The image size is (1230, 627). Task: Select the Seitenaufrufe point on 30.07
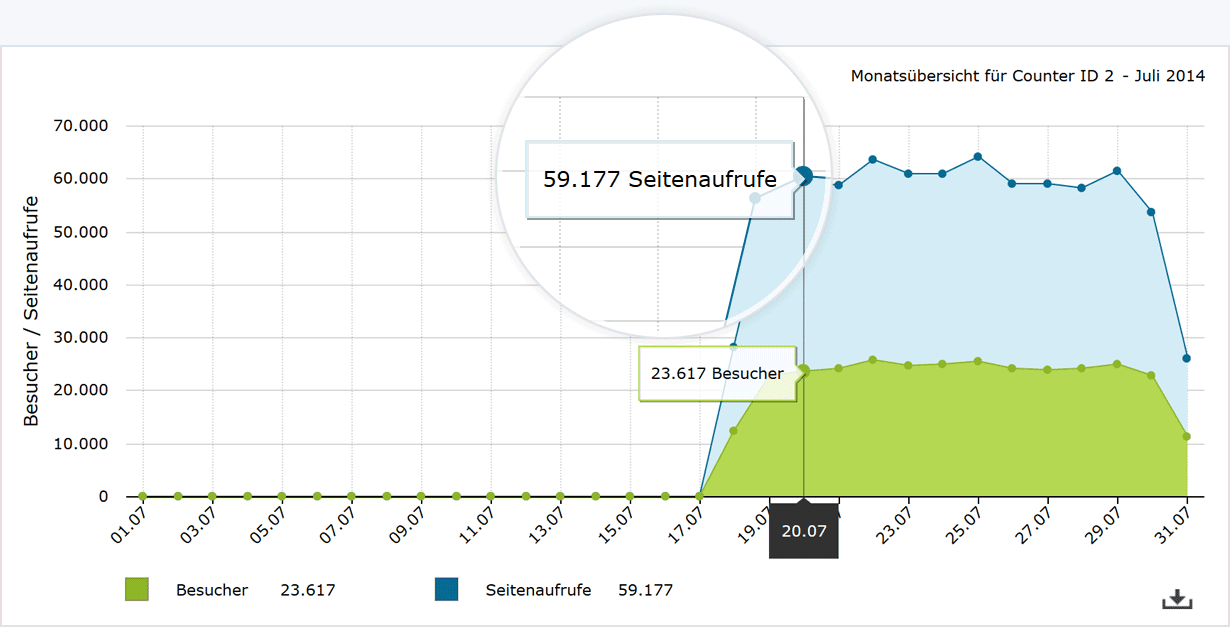coord(1152,212)
